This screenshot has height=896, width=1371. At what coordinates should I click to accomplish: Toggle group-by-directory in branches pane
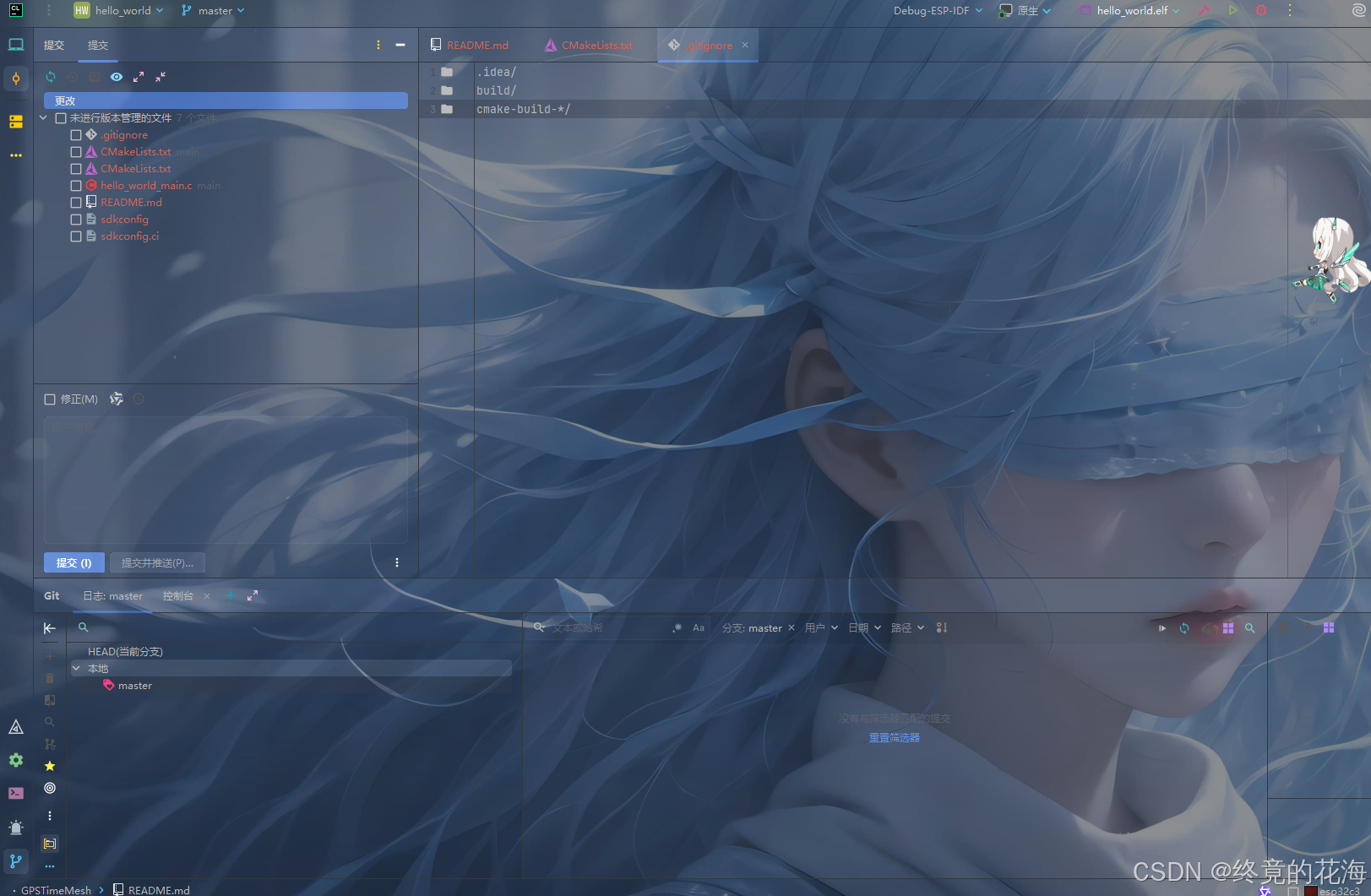point(50,844)
